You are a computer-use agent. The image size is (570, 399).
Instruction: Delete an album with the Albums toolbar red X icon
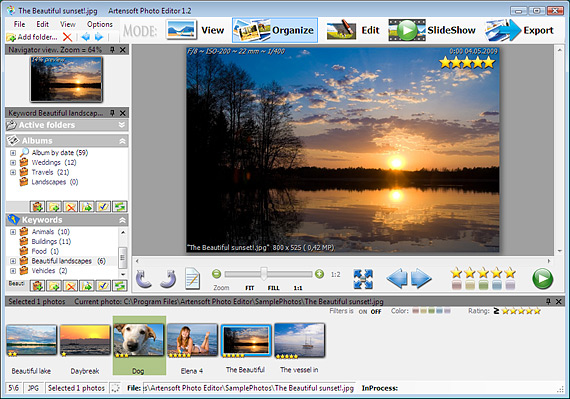click(71, 207)
